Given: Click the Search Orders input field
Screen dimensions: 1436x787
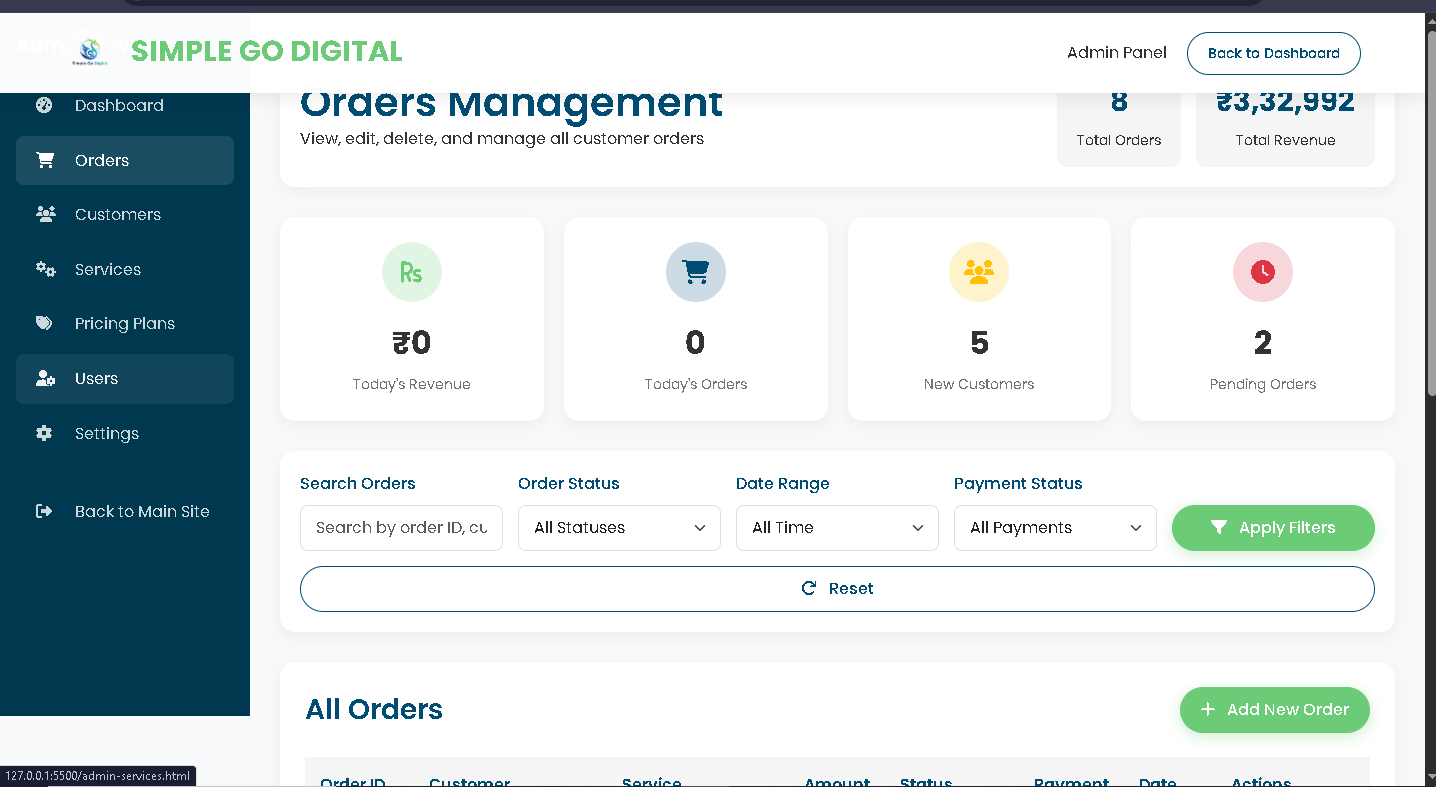Looking at the screenshot, I should [401, 527].
